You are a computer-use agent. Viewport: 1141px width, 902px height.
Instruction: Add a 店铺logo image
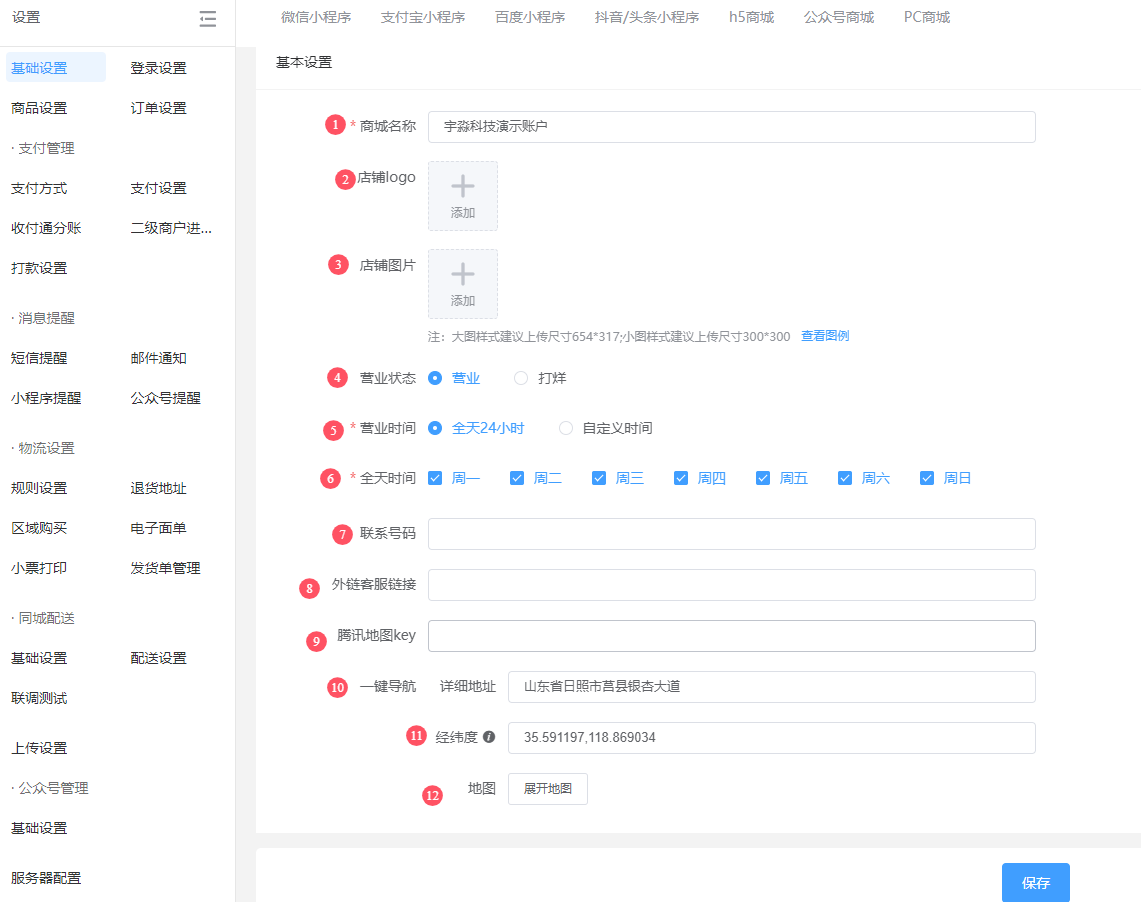[463, 196]
